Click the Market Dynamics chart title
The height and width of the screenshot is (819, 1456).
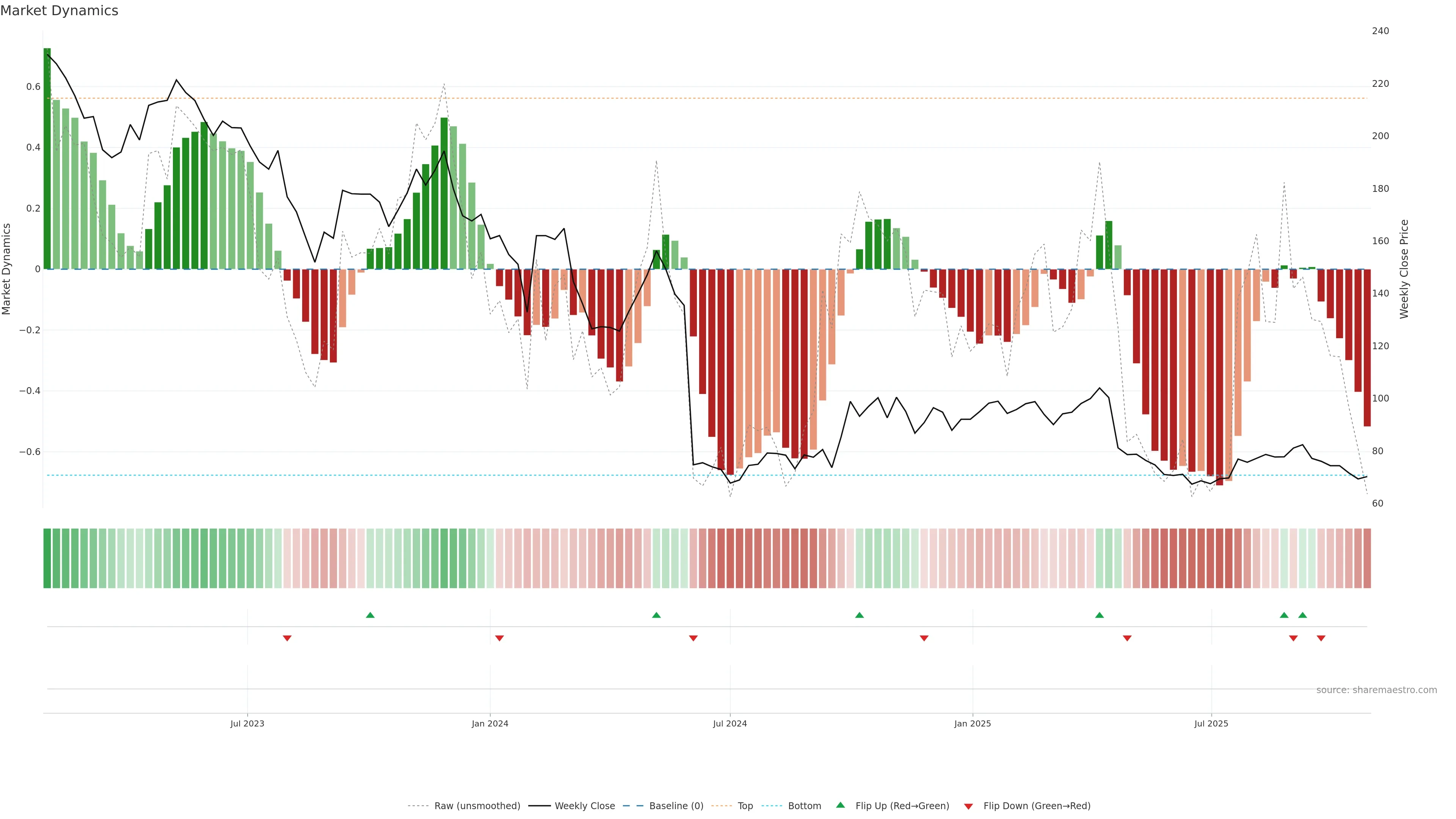tap(60, 11)
